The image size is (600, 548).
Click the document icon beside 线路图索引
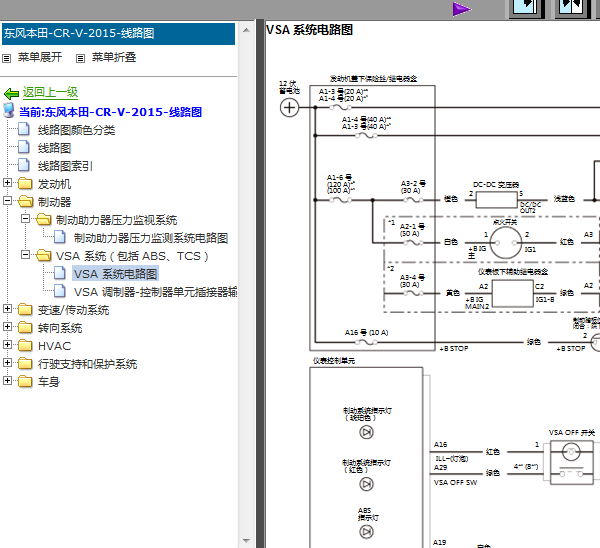click(x=24, y=165)
